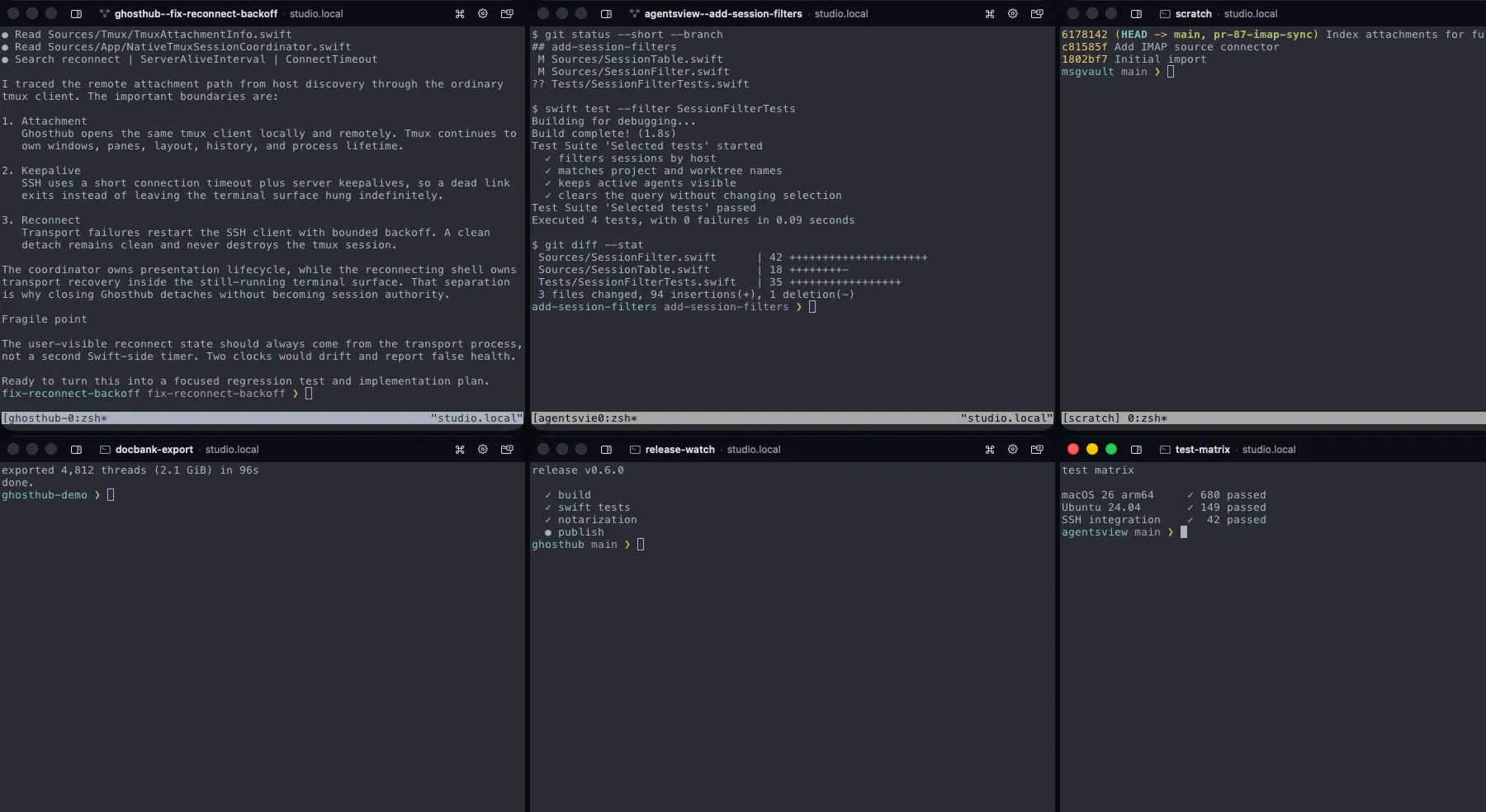This screenshot has width=1486, height=812.
Task: Click 'notarization' step in release-watch
Action: click(x=591, y=520)
